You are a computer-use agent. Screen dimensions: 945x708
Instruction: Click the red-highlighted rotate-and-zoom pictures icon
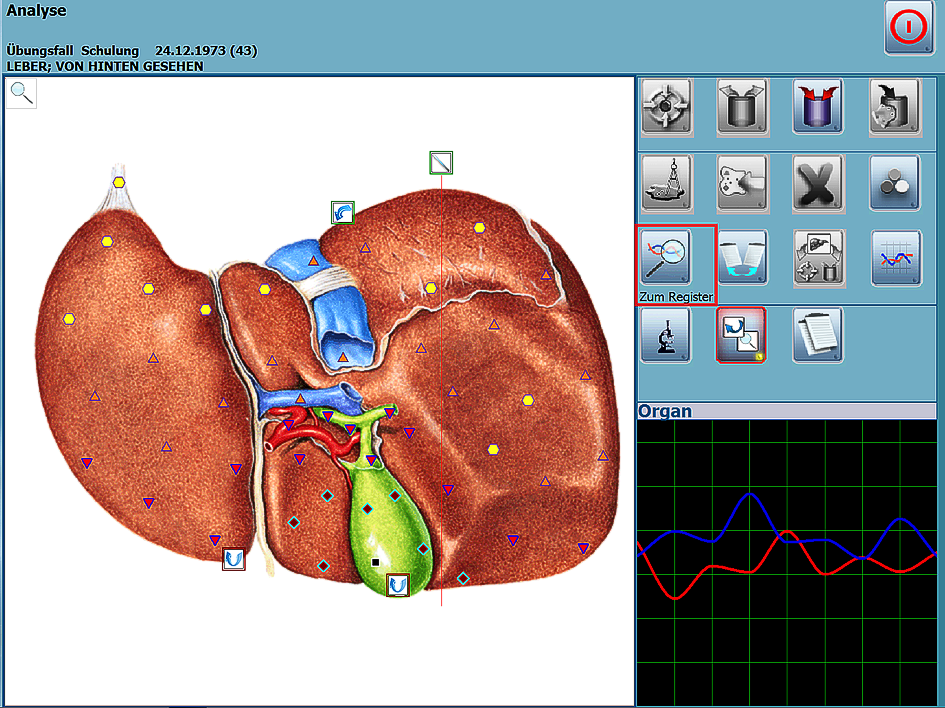[x=741, y=336]
